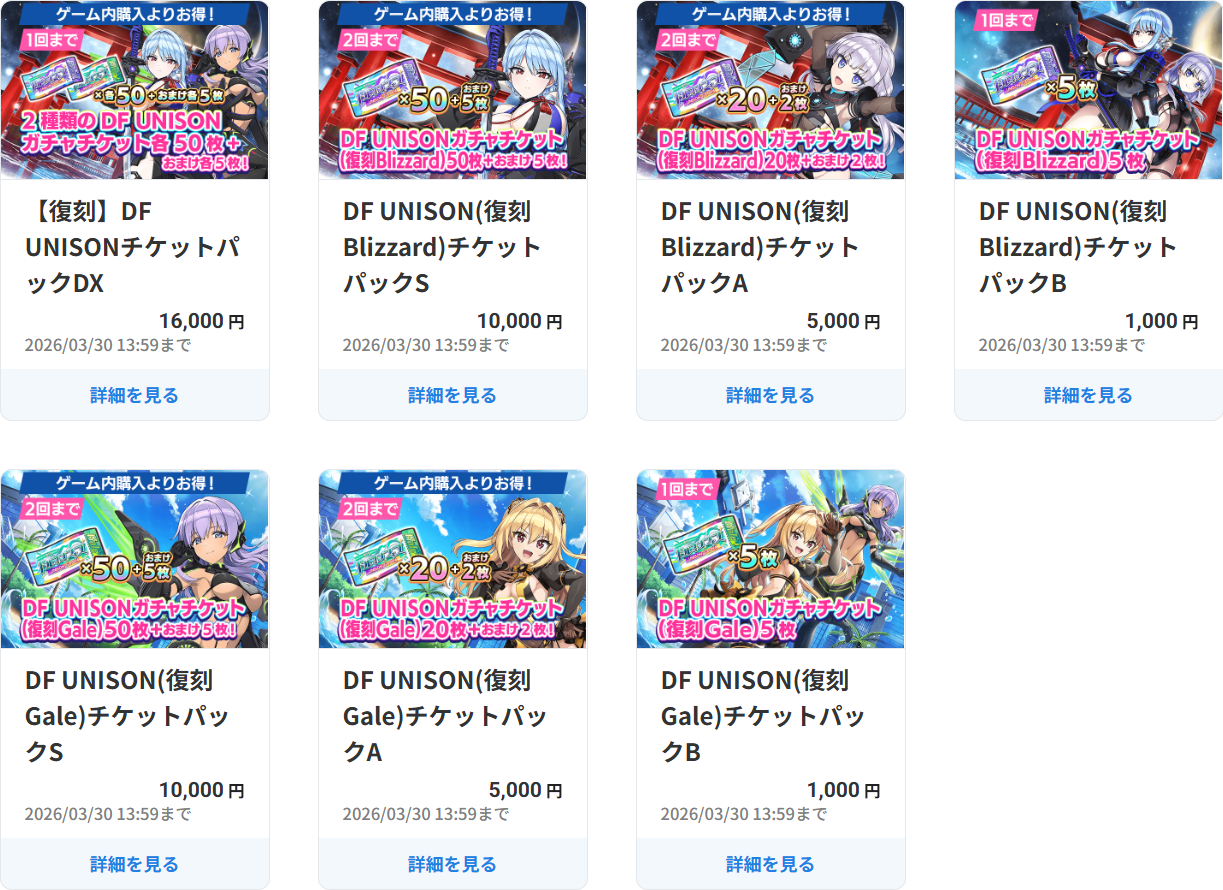Click 詳細を見る for Gale チケットパックS
Image resolution: width=1223 pixels, height=890 pixels.
point(135,864)
